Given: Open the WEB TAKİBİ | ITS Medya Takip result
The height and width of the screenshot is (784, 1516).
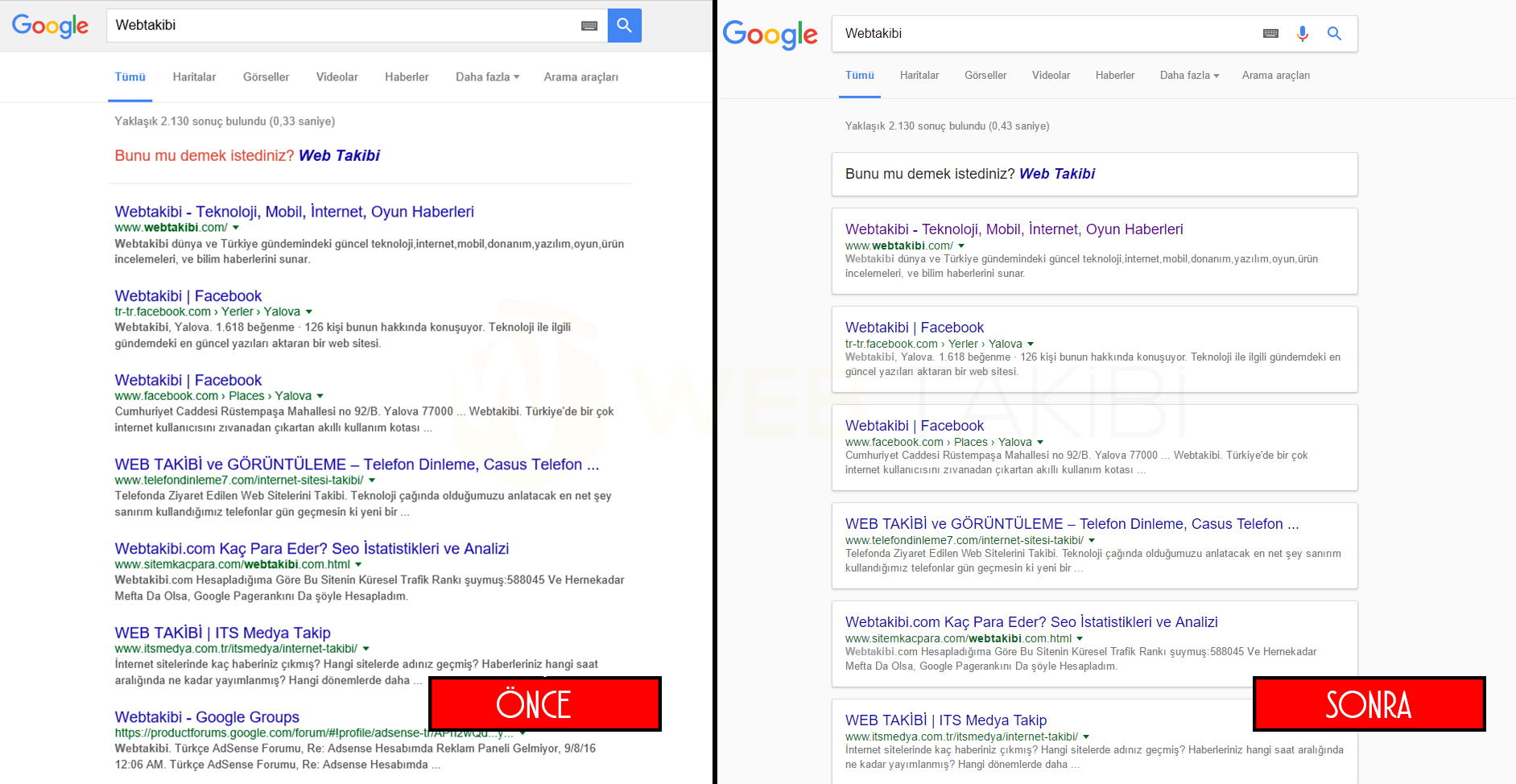Looking at the screenshot, I should pos(222,633).
